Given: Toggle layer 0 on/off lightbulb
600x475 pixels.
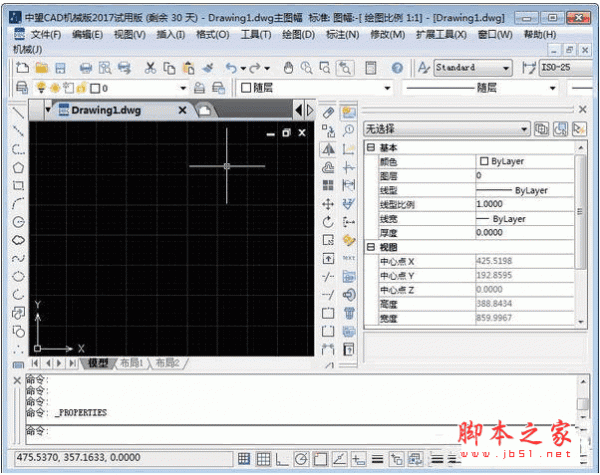Looking at the screenshot, I should [41, 88].
